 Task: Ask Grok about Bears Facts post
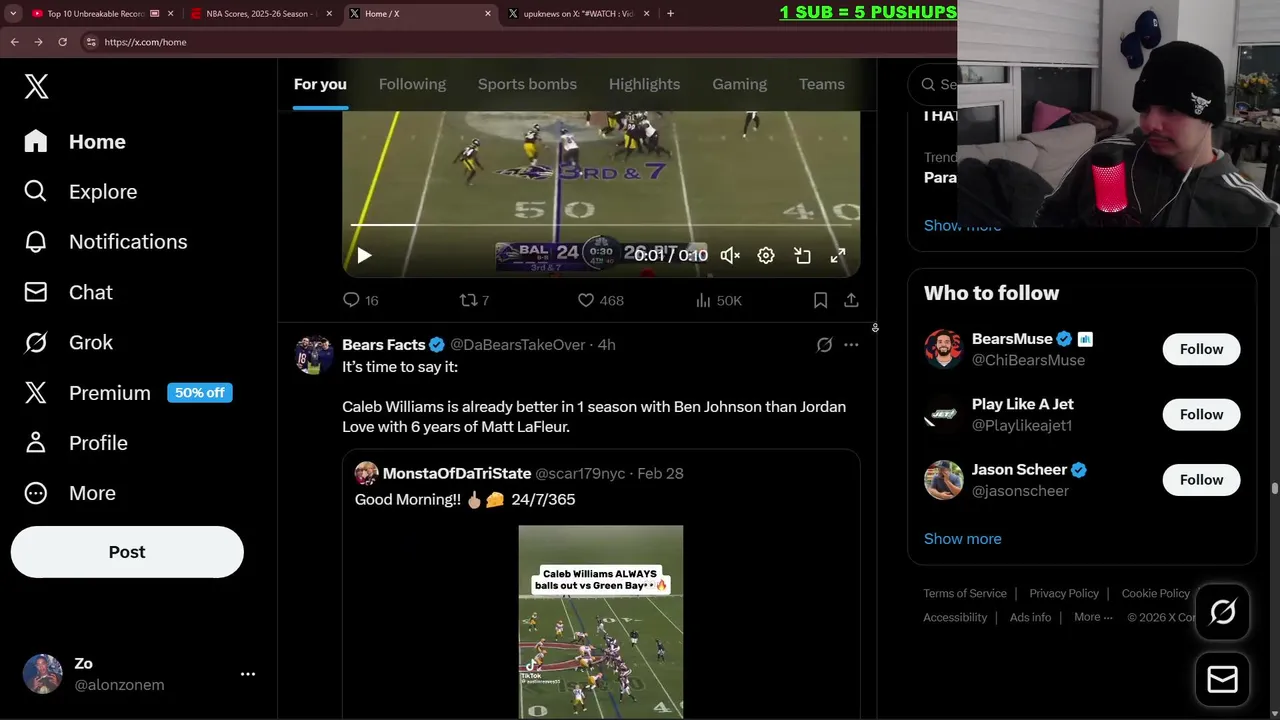(824, 345)
